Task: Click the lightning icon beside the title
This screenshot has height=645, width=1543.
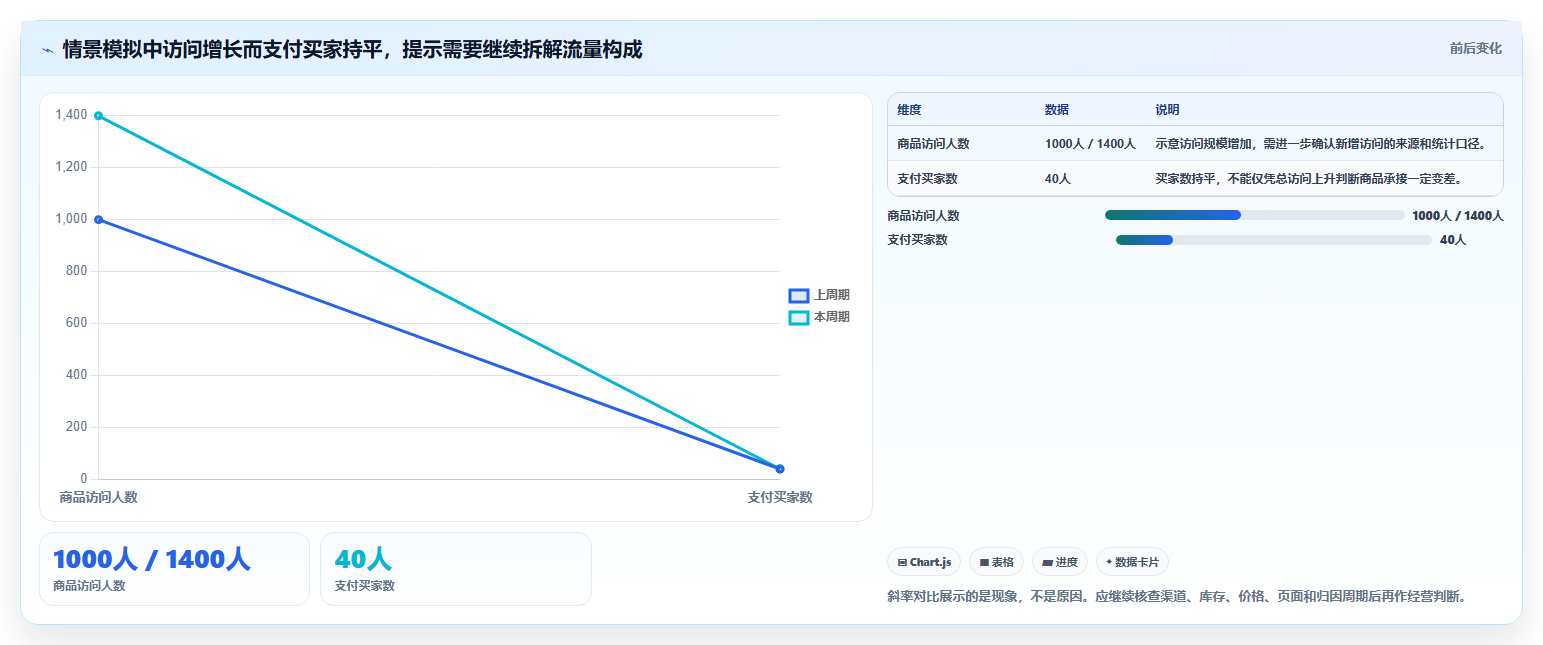Action: tap(47, 49)
